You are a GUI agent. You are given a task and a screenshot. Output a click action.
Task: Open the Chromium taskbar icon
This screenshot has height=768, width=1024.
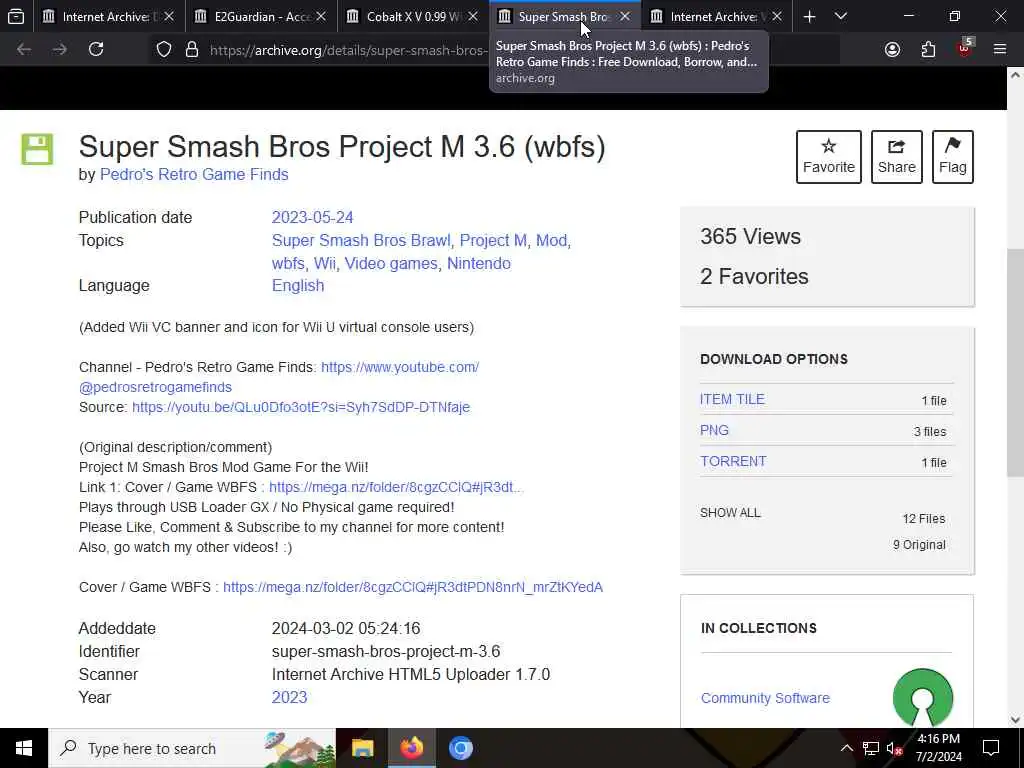click(x=460, y=748)
